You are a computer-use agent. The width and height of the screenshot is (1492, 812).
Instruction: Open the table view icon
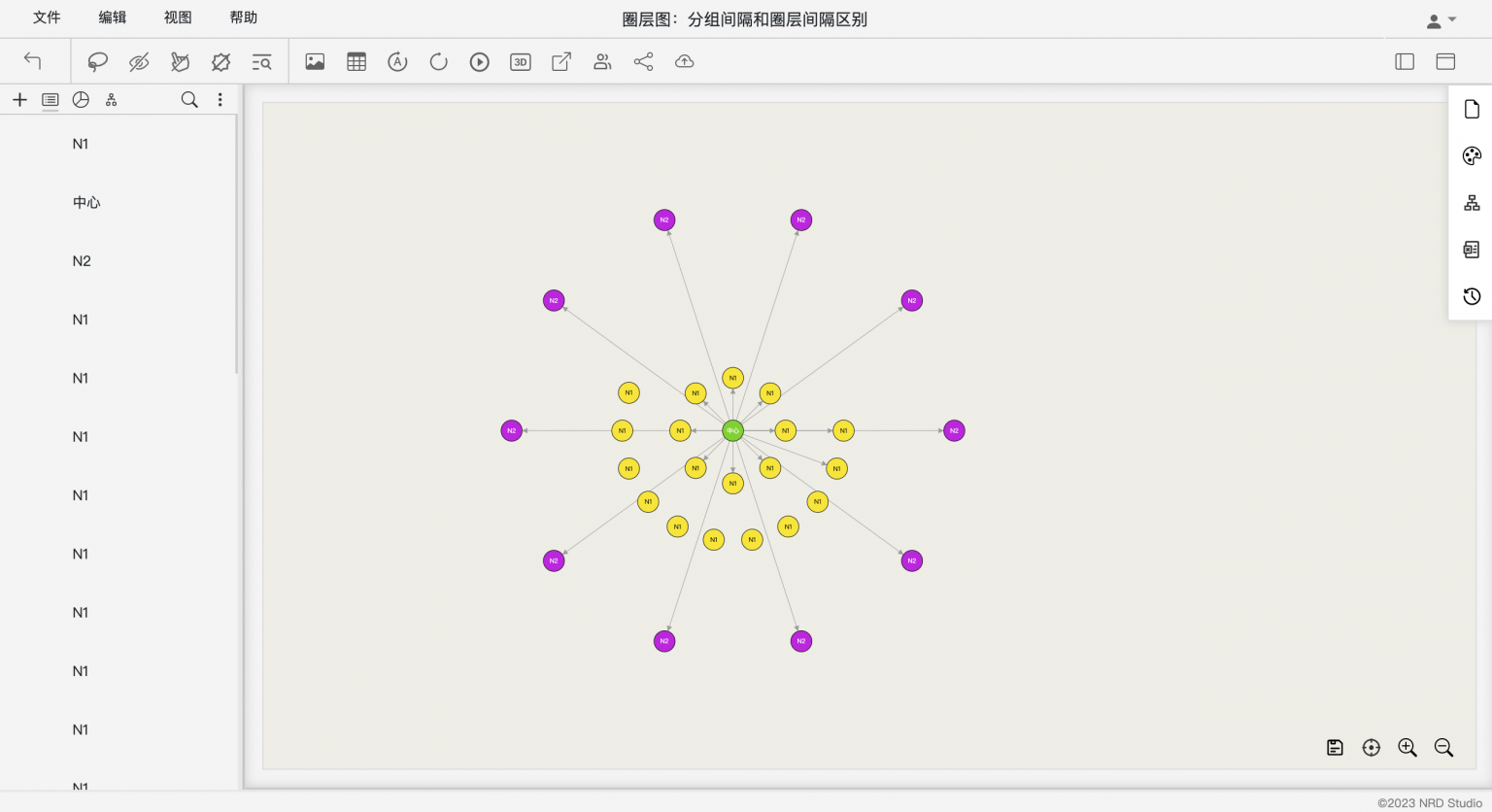click(x=356, y=62)
